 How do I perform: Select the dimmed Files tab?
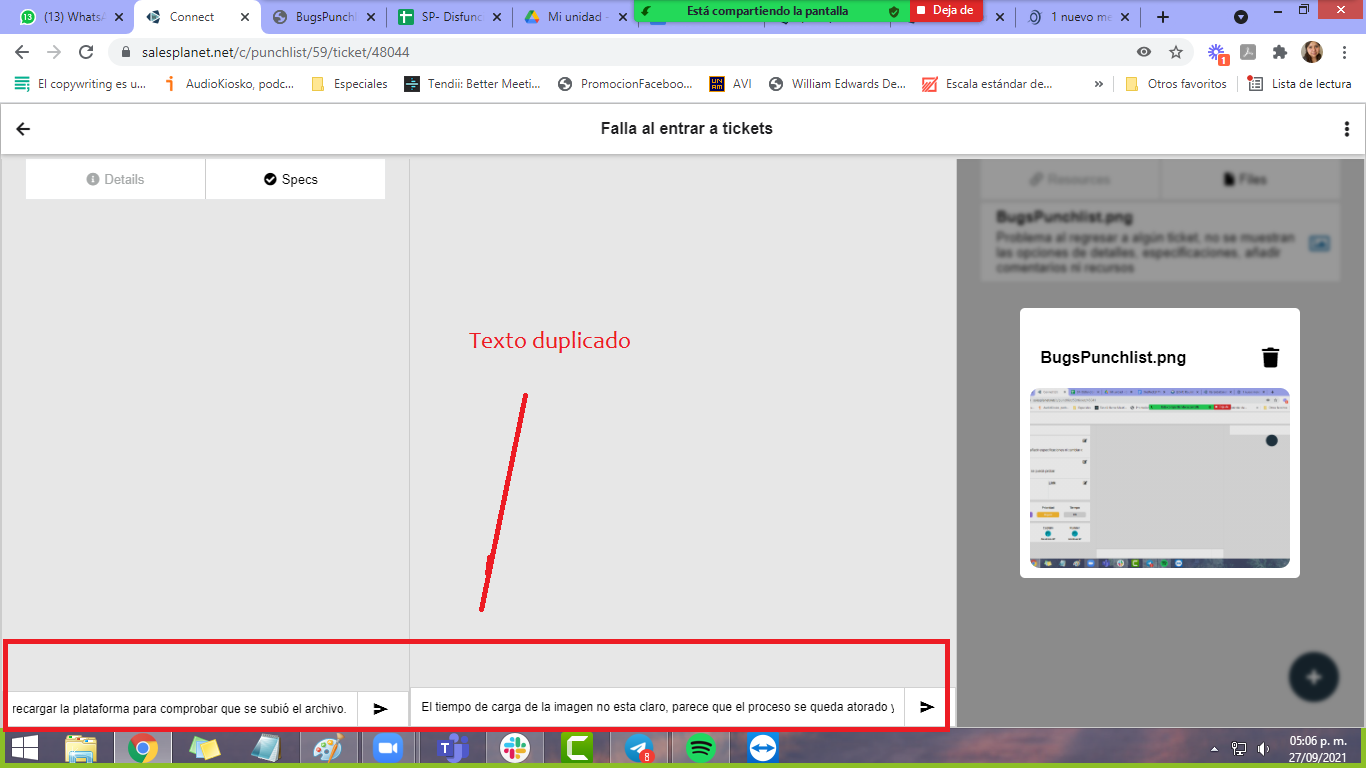pos(1250,180)
